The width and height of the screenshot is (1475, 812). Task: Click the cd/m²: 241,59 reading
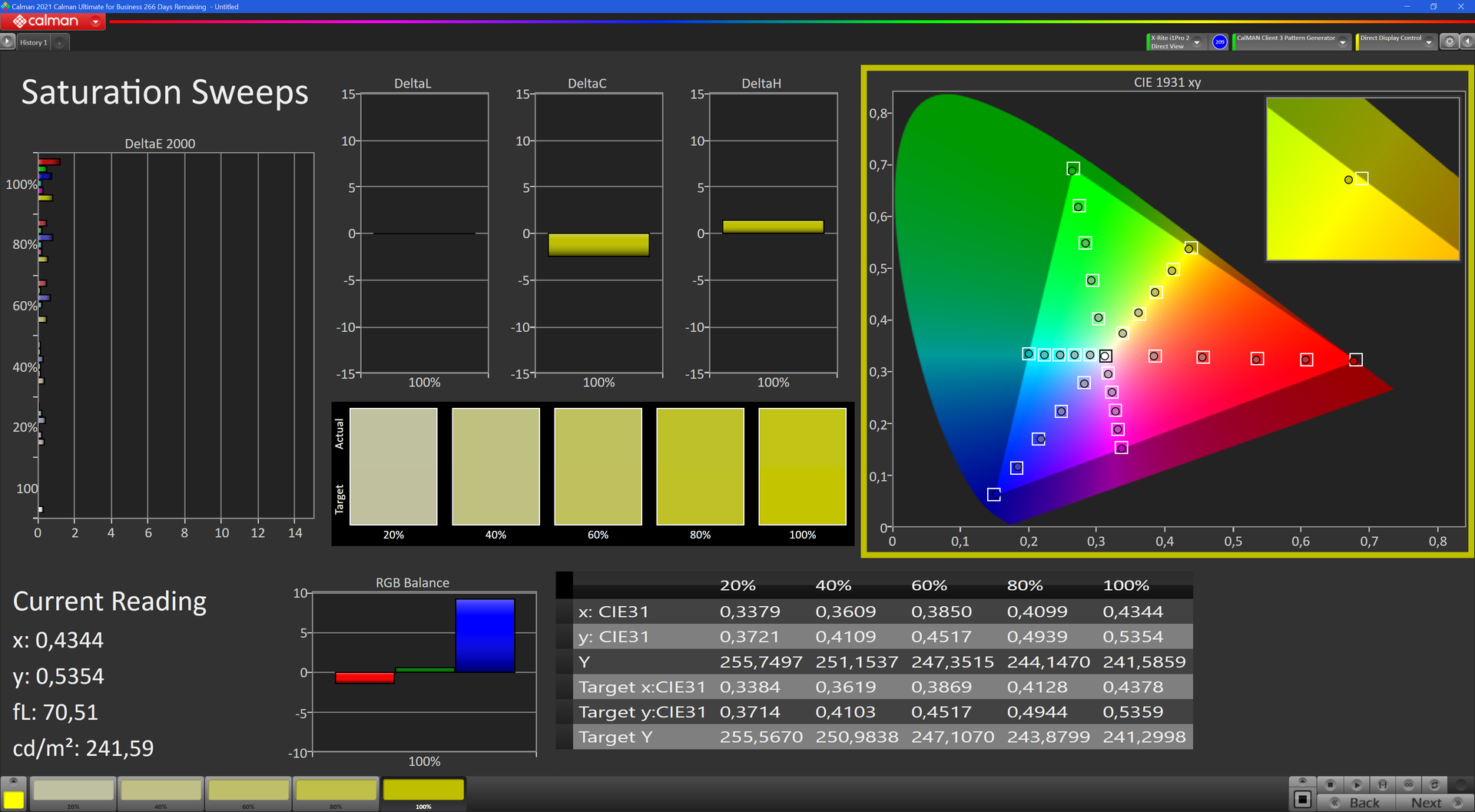click(83, 748)
